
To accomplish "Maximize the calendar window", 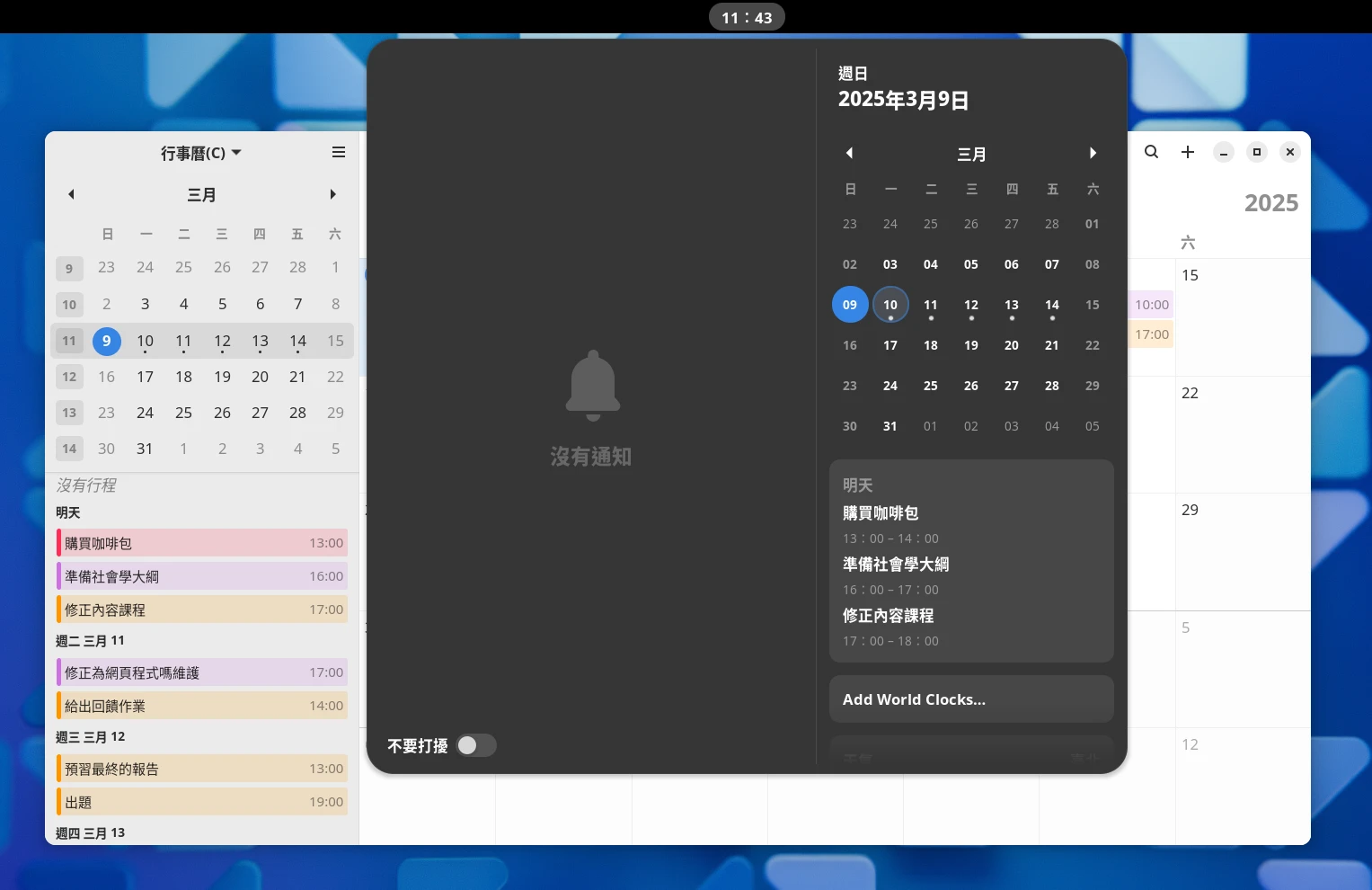I will click(1256, 152).
